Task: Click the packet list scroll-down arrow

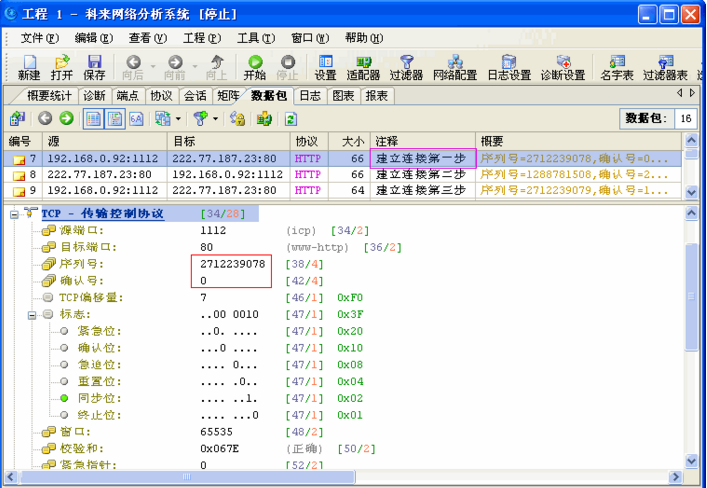Action: 691,192
